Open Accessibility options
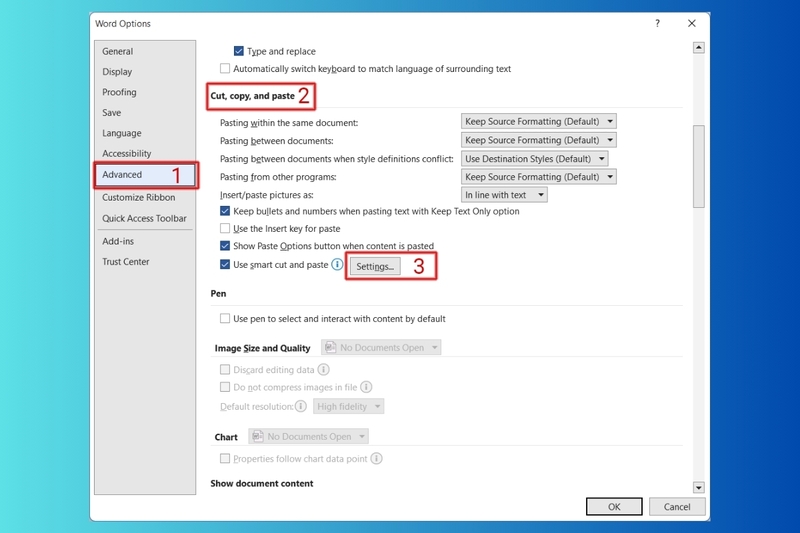The image size is (800, 533). click(145, 153)
